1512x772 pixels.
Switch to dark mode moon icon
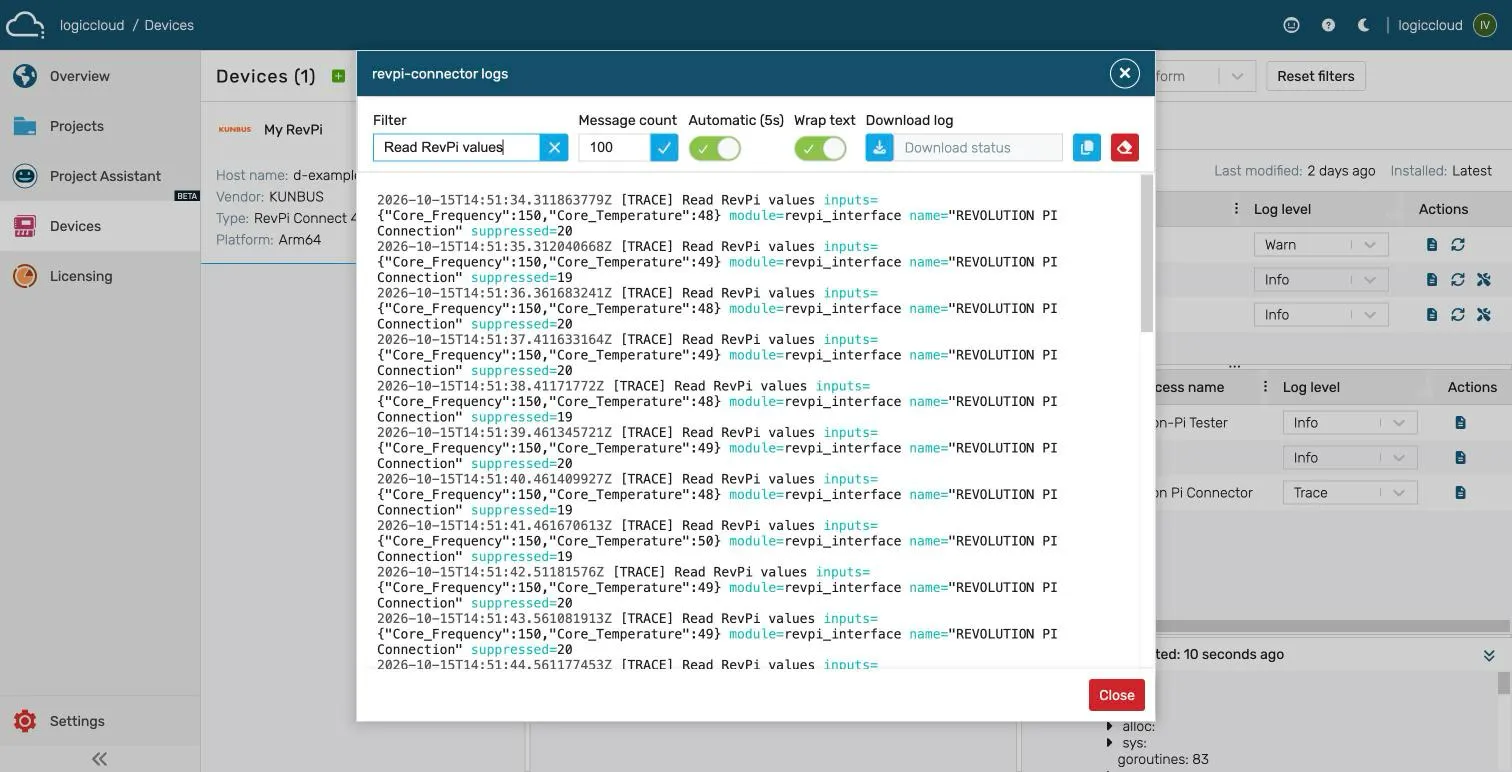(1363, 25)
